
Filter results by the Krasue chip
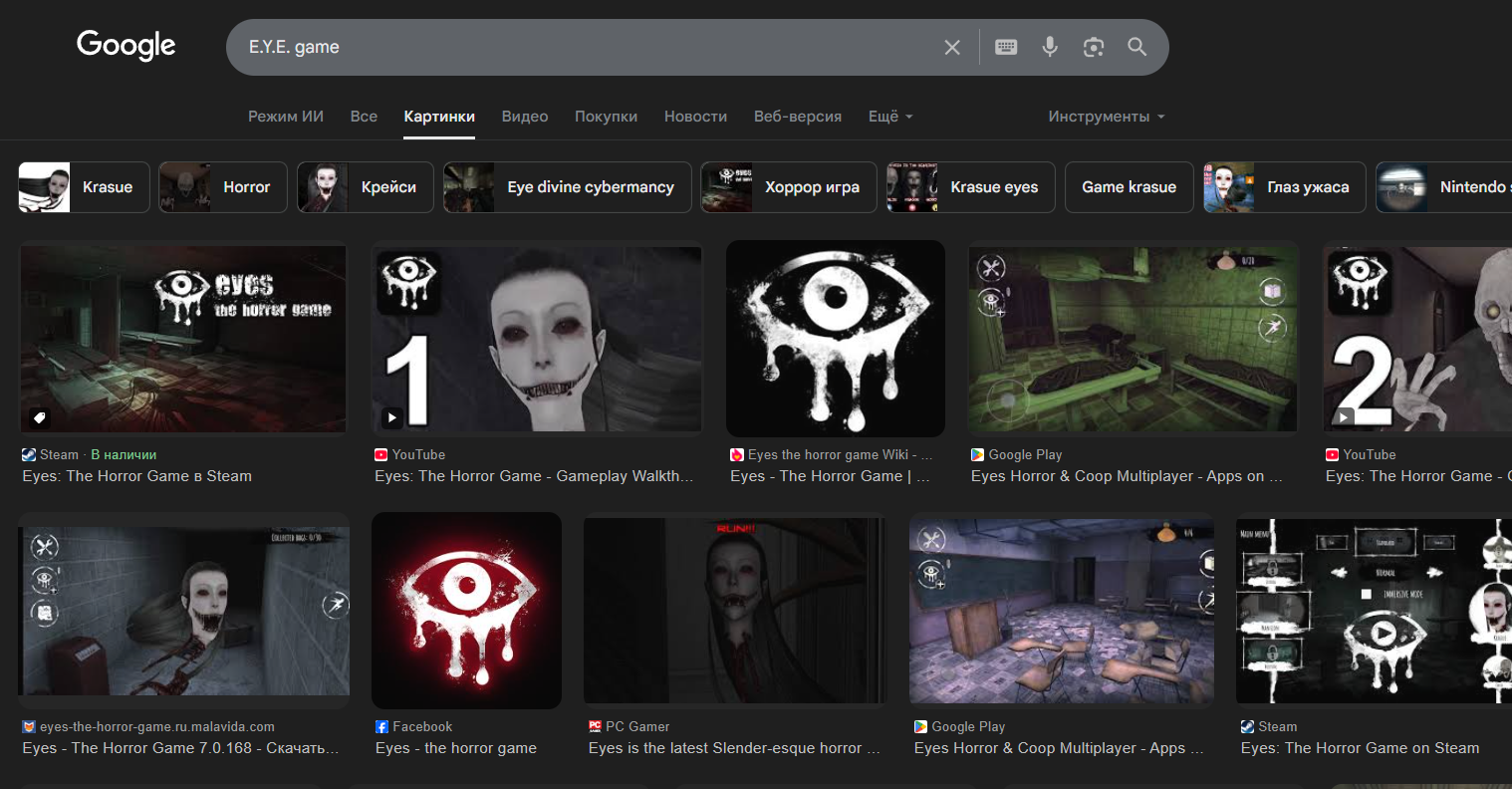tap(84, 187)
